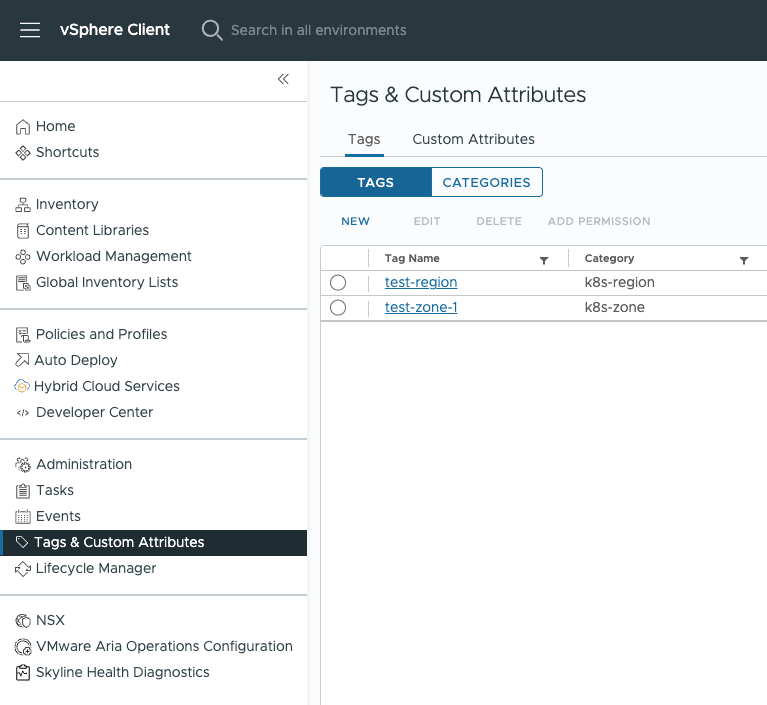Viewport: 767px width, 705px height.
Task: Switch to the Custom Attributes tab
Action: 473,140
